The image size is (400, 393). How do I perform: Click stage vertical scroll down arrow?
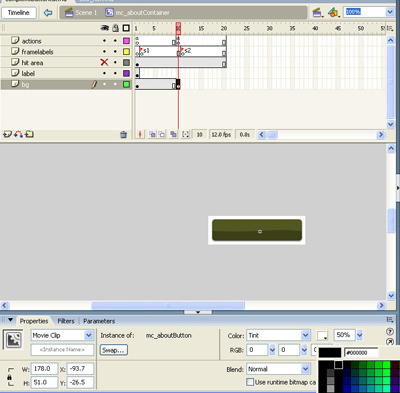pos(391,296)
